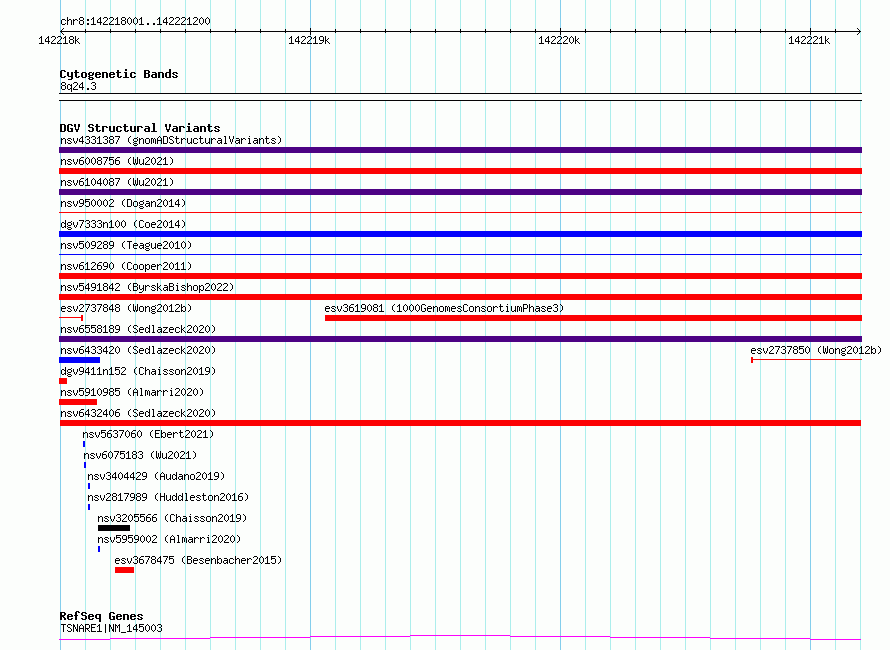
Task: Select the red bar under esv3678475
Action: (124, 571)
